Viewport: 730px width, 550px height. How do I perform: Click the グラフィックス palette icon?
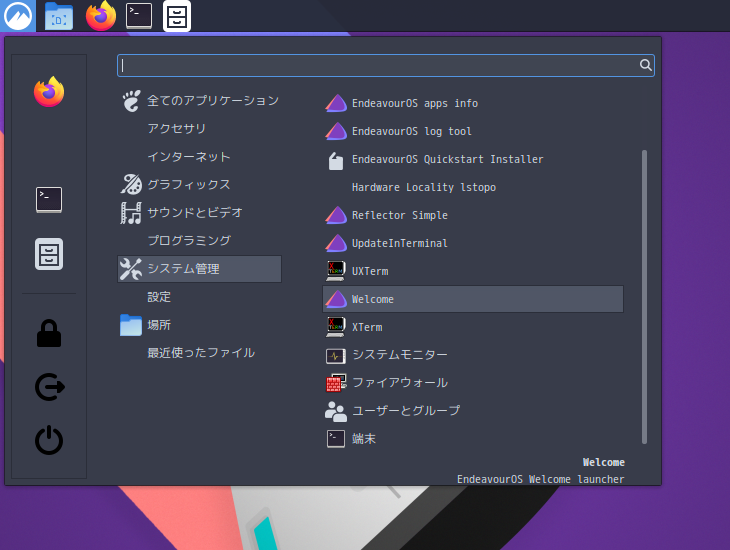(131, 184)
